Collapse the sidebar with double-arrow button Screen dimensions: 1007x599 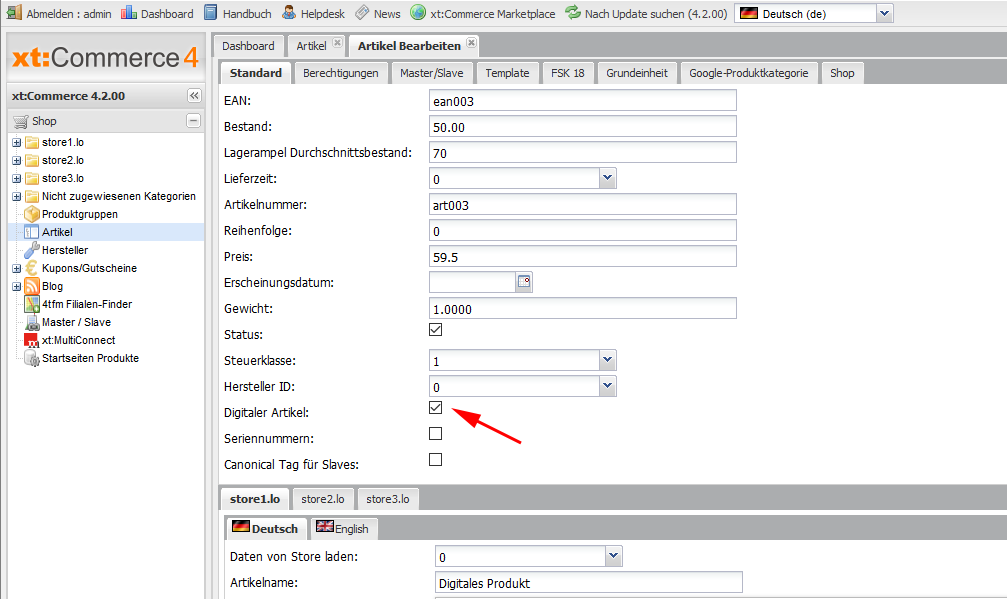click(x=194, y=96)
